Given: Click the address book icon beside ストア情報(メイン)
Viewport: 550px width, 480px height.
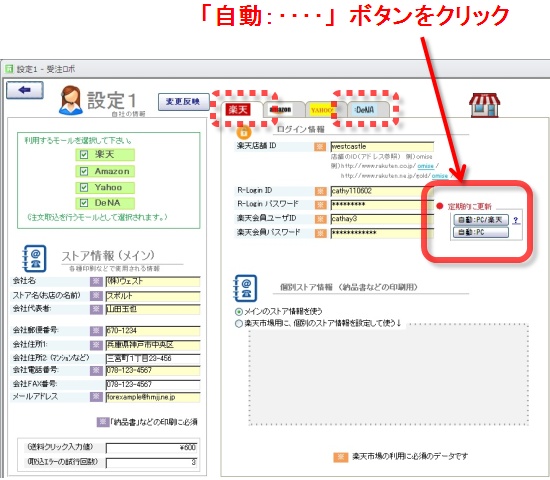Looking at the screenshot, I should [34, 258].
